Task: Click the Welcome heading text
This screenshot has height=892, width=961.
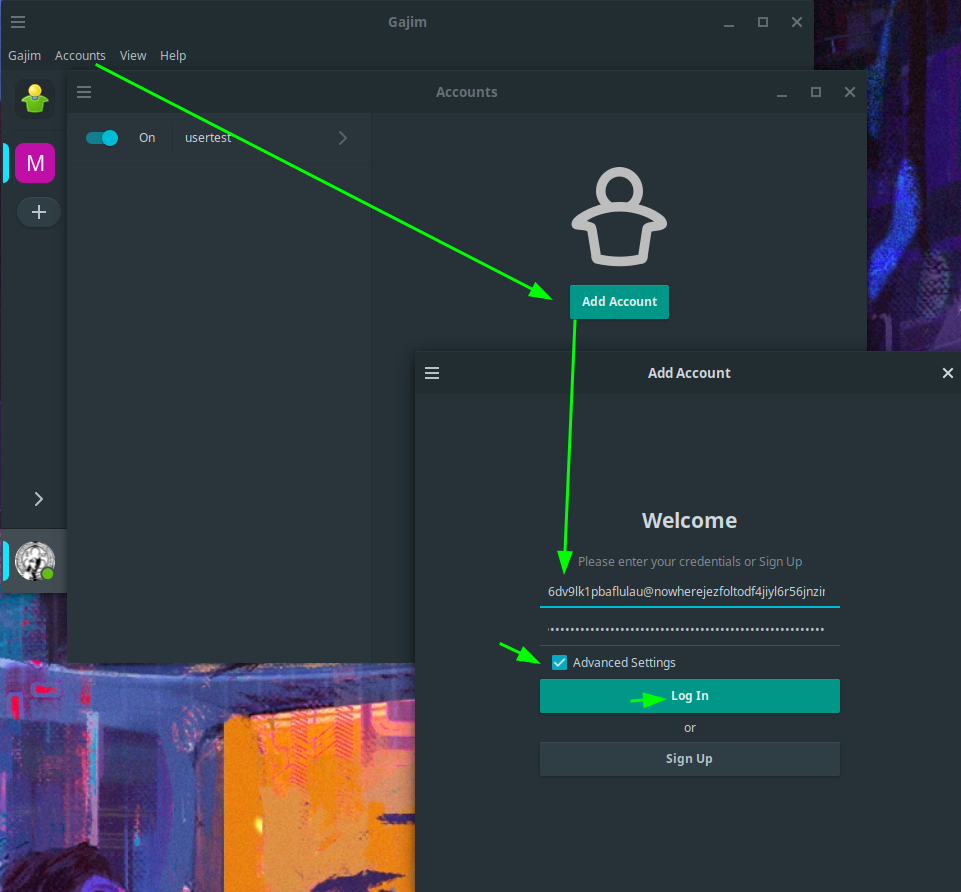Action: [689, 520]
